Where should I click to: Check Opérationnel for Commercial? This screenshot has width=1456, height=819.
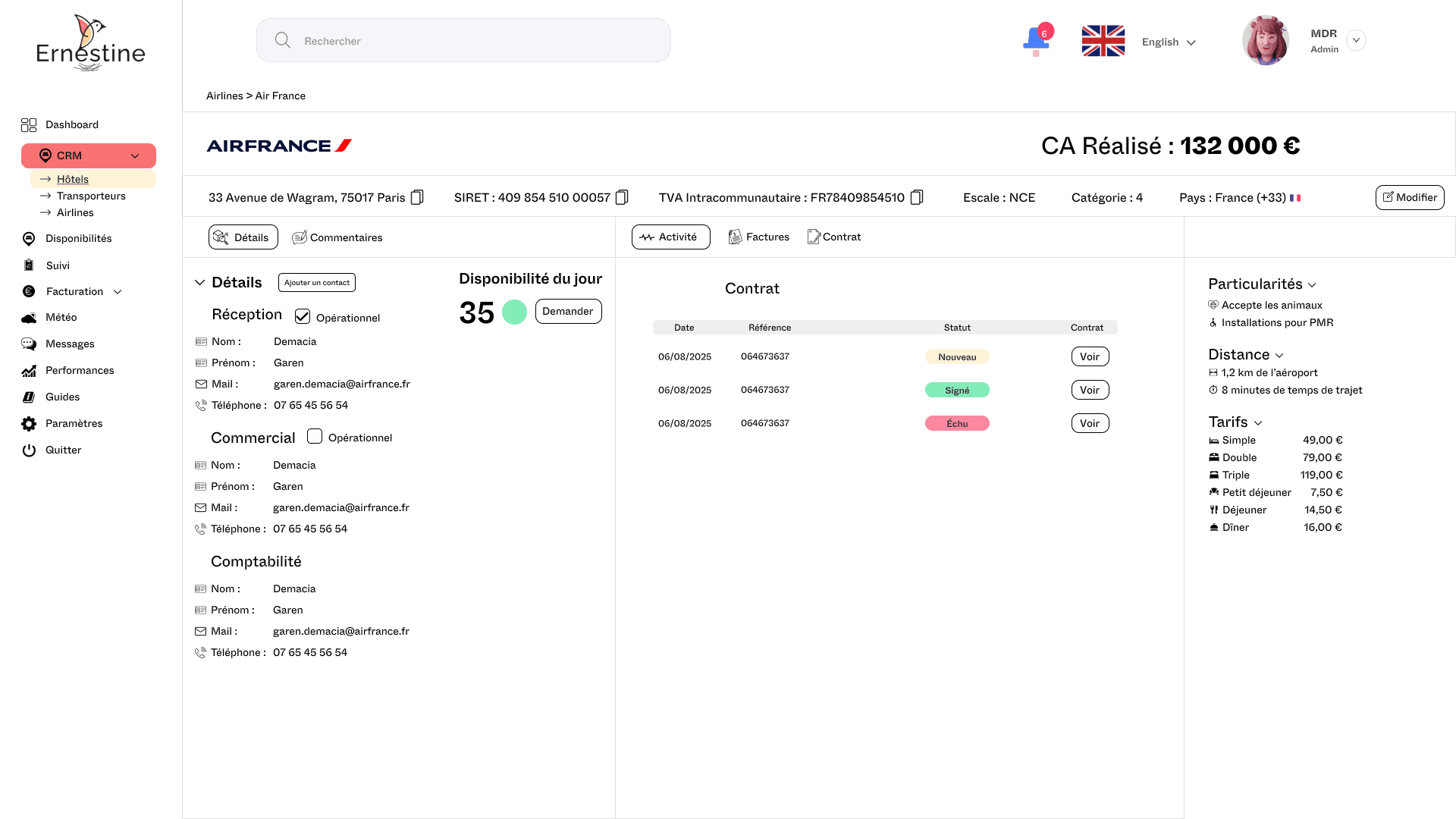coord(315,436)
